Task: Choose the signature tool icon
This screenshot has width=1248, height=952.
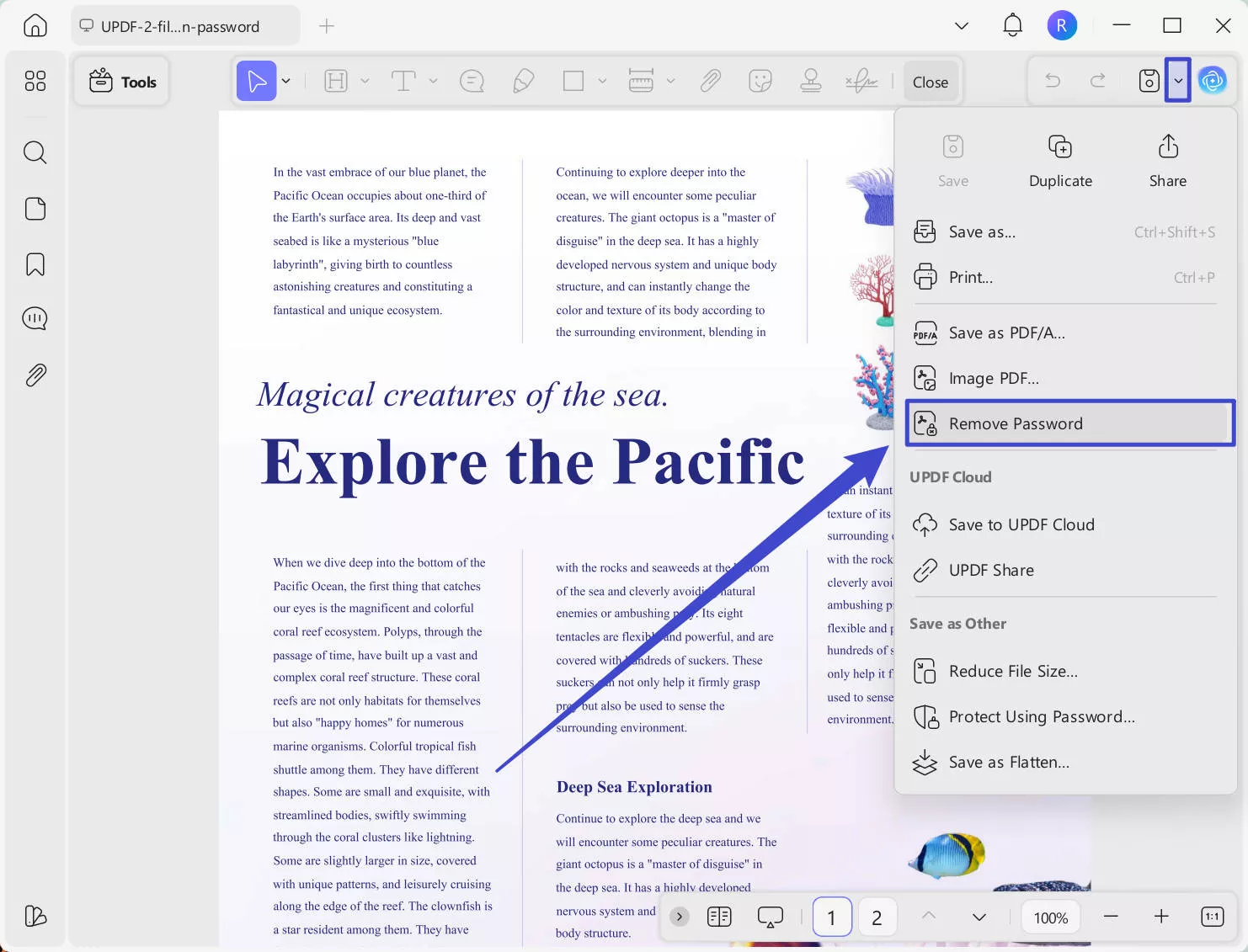Action: pyautogui.click(x=861, y=82)
